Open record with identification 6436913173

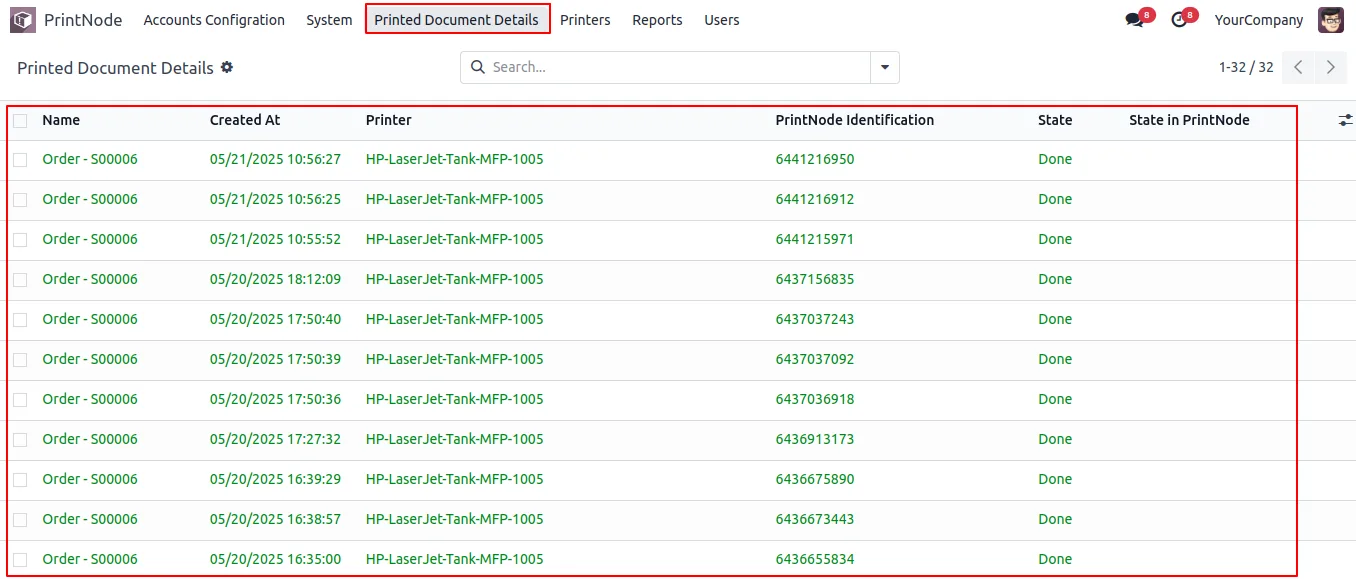click(815, 439)
